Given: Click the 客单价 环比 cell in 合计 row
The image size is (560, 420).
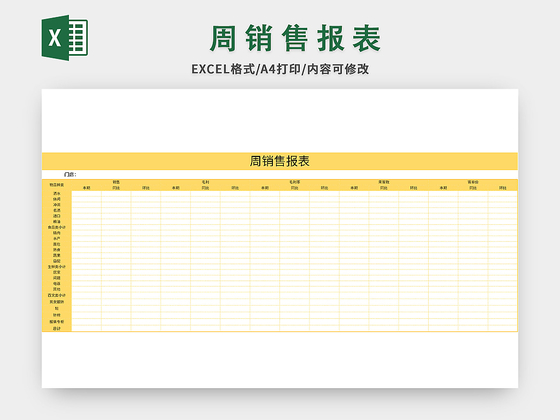Looking at the screenshot, I should click(x=502, y=329).
